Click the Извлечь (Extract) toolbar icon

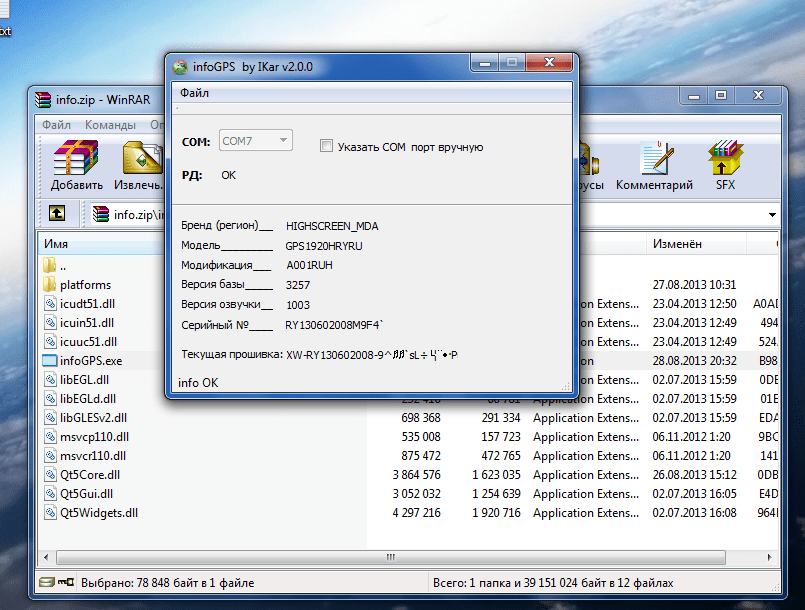pos(142,160)
